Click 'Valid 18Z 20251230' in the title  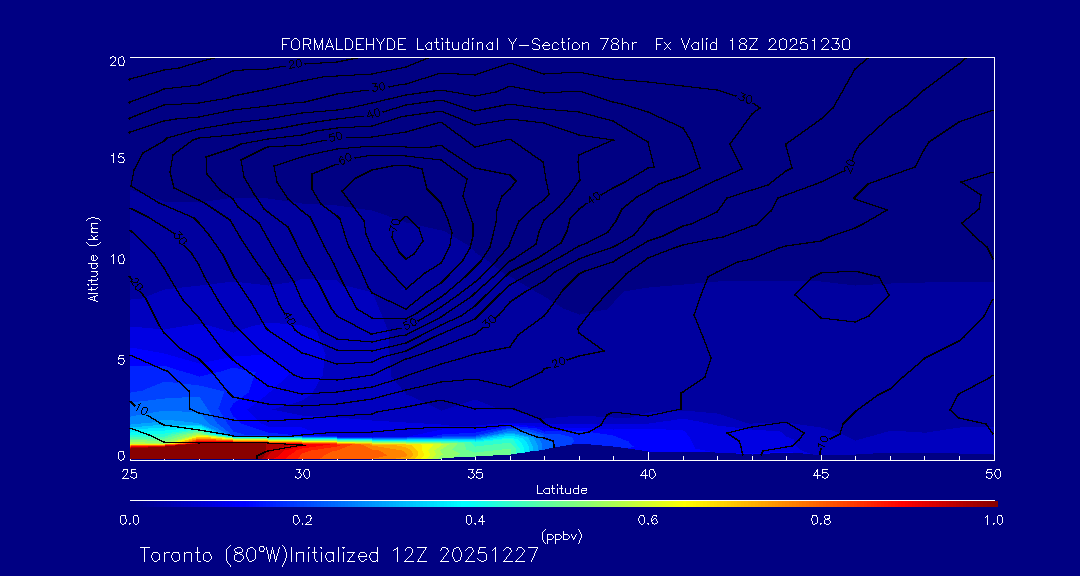pyautogui.click(x=770, y=44)
